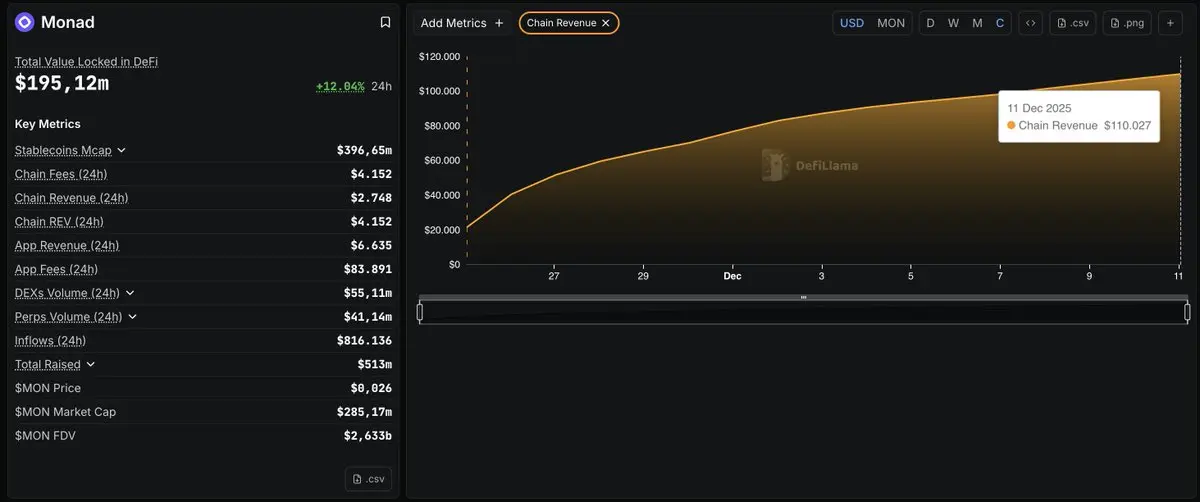Click the Key Metrics heading
Image resolution: width=1200 pixels, height=502 pixels.
[48, 124]
